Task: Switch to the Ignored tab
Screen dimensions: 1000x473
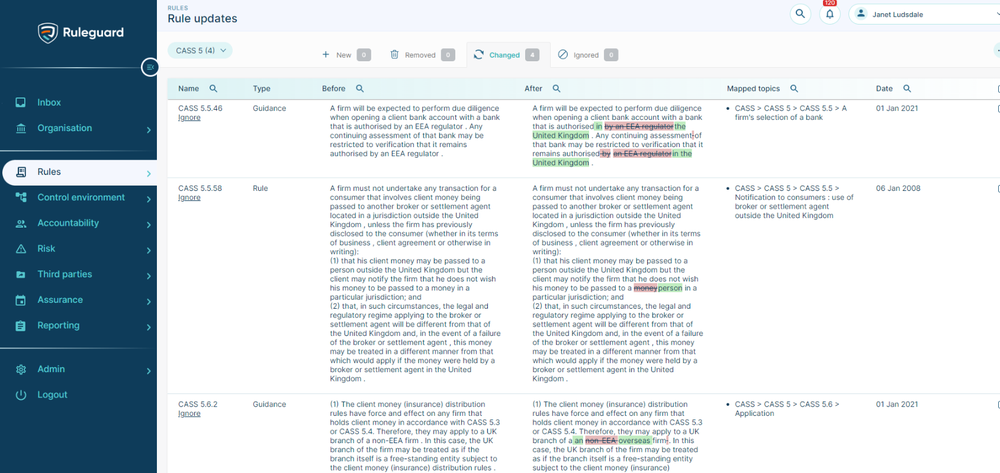Action: (x=587, y=55)
